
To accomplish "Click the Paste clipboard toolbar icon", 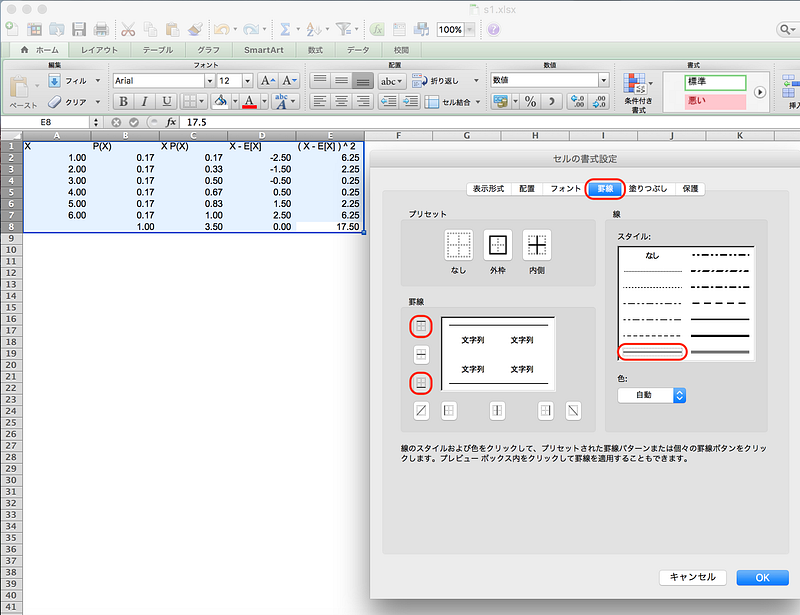I will (172, 29).
